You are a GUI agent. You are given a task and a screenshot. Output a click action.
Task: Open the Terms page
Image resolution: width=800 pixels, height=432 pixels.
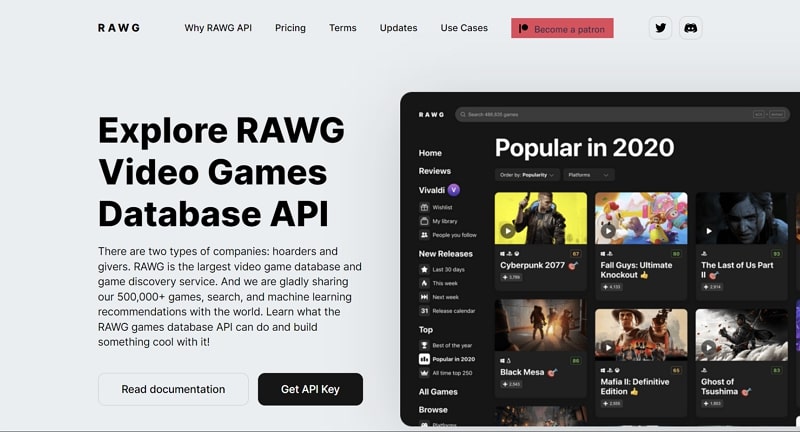[342, 28]
